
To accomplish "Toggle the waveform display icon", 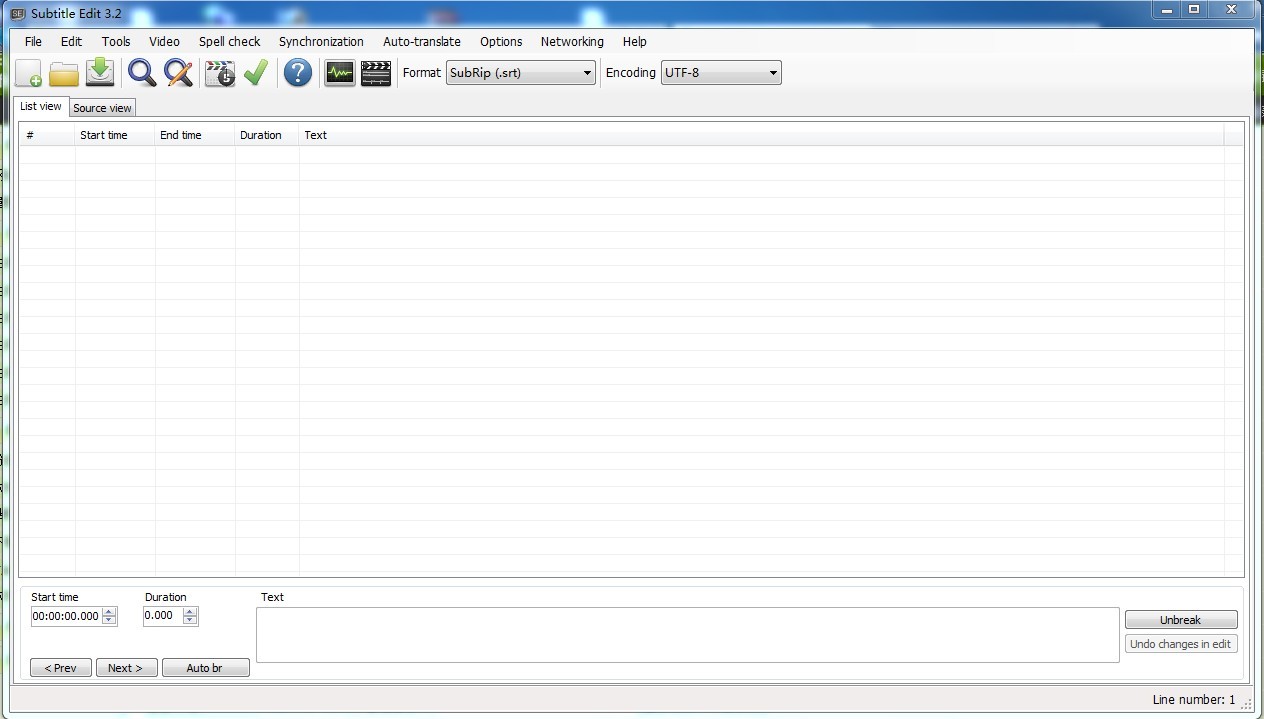I will coord(340,73).
